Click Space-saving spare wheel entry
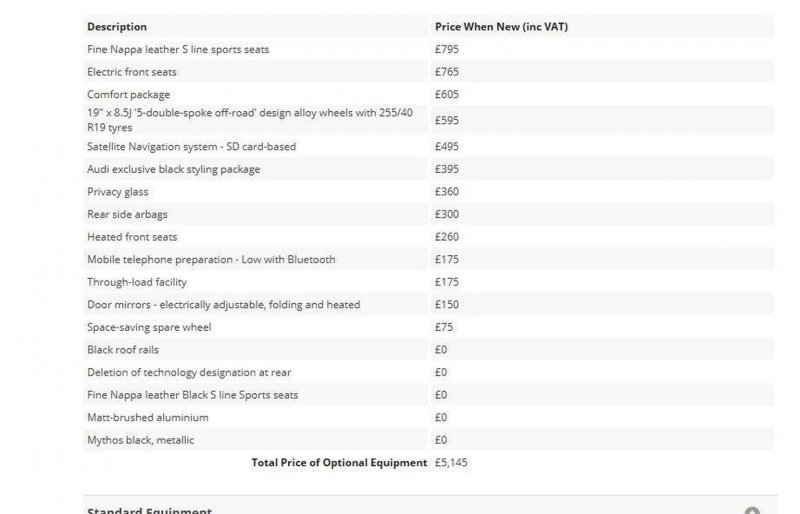Viewport: 800px width, 514px height. [x=149, y=327]
